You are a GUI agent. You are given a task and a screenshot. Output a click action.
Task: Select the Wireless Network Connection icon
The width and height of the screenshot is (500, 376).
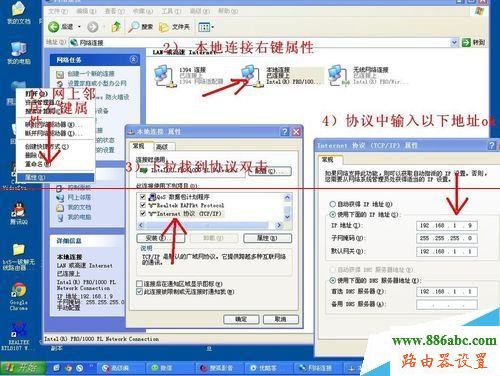tap(339, 76)
